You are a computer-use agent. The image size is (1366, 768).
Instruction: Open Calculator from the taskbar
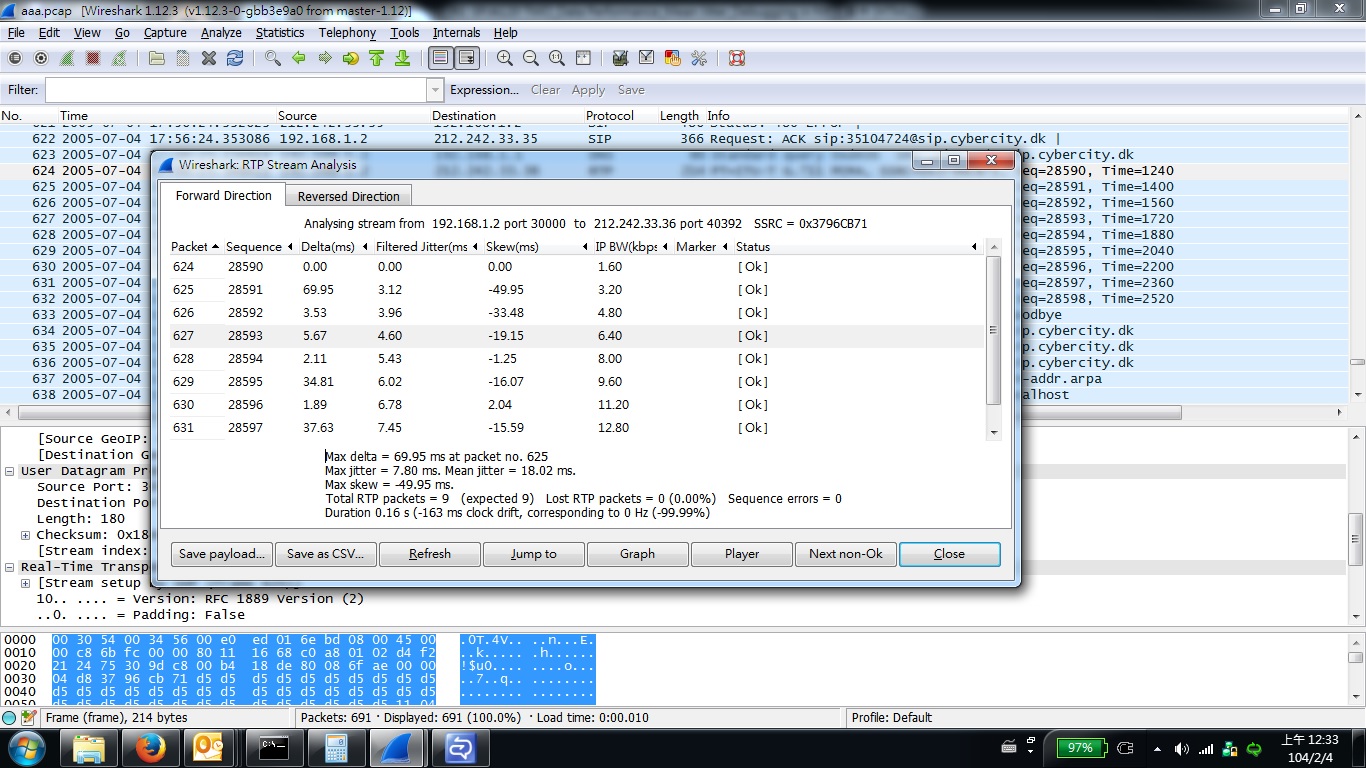(x=336, y=747)
